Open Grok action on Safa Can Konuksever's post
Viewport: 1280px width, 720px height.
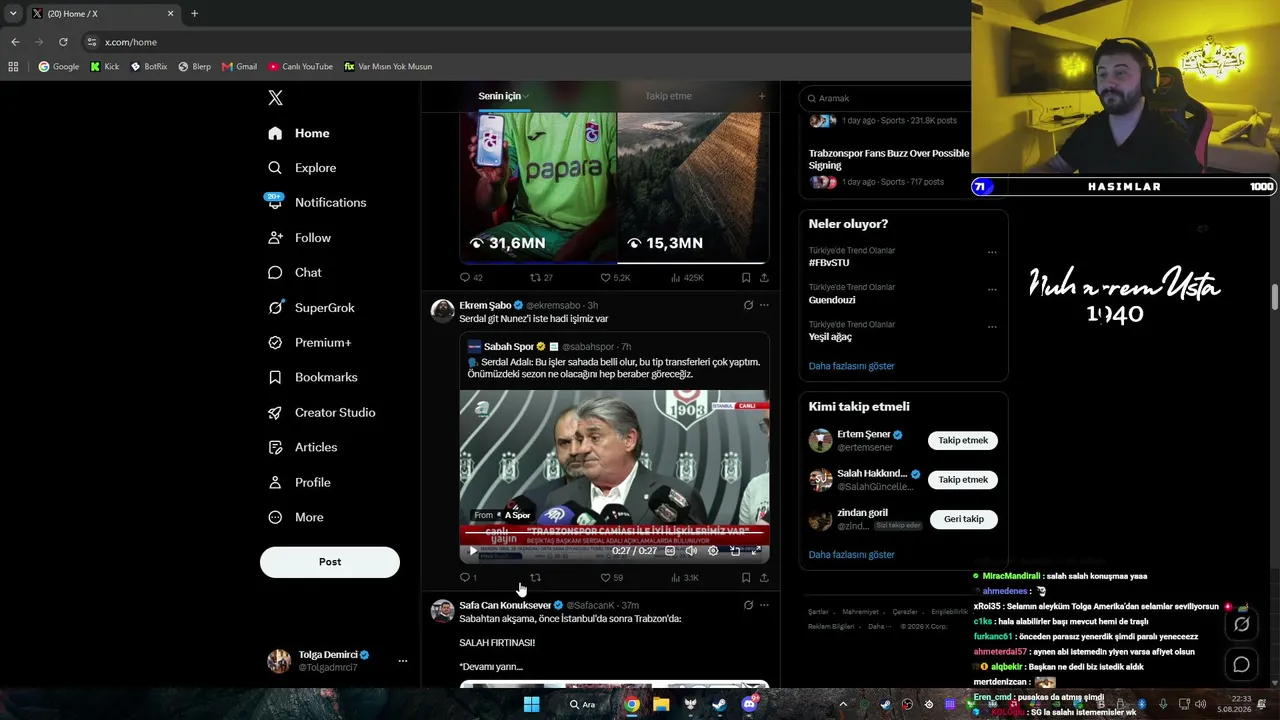(x=748, y=605)
